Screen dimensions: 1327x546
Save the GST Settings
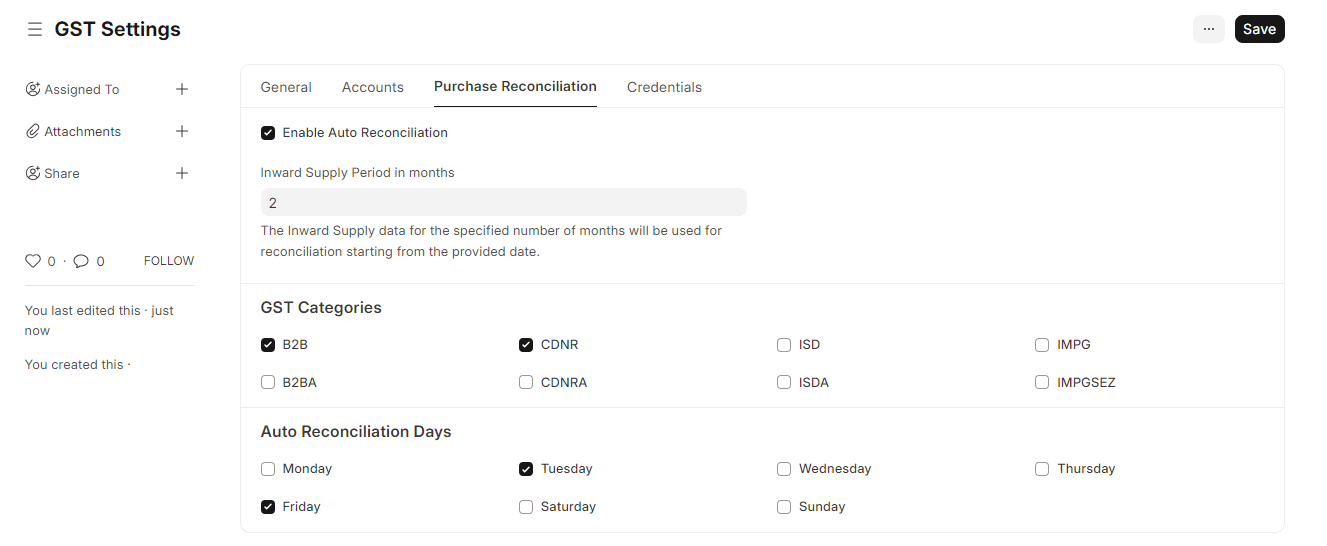point(1260,29)
